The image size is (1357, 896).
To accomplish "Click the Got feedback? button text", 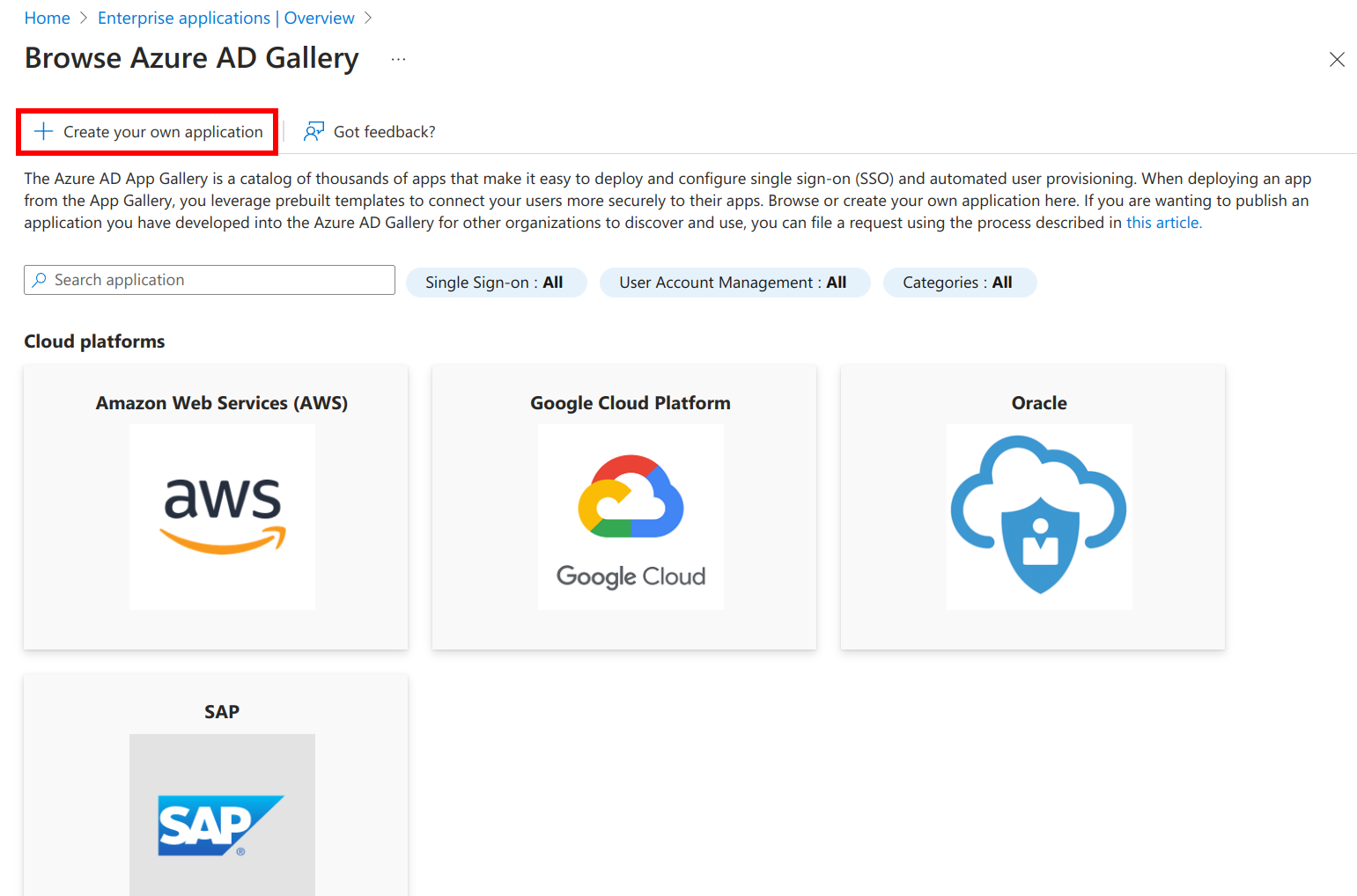I will click(x=384, y=132).
